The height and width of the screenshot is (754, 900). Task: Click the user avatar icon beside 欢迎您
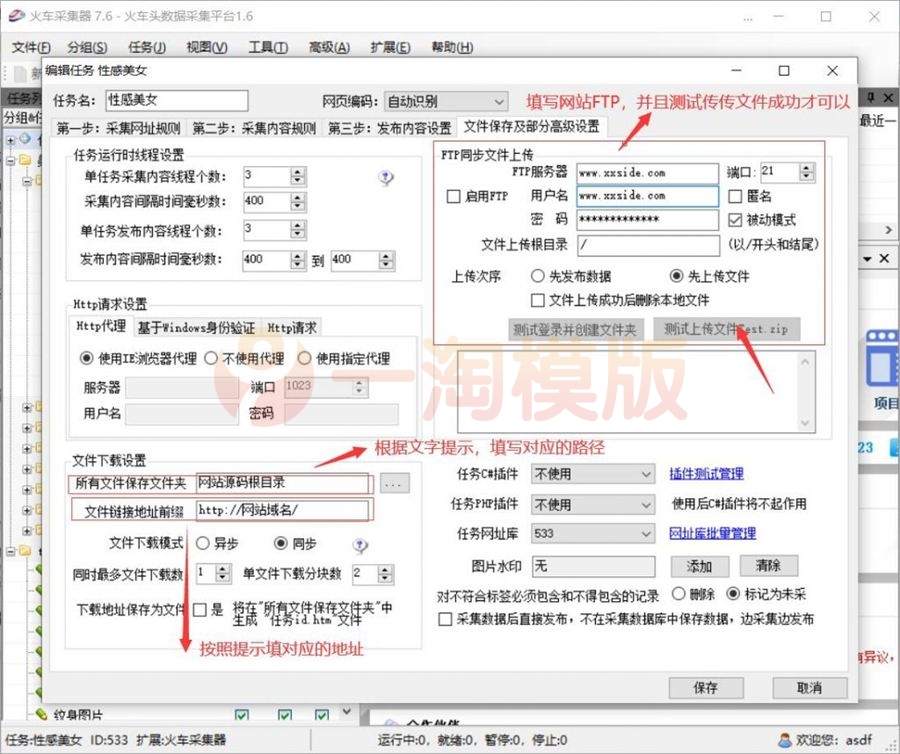click(x=784, y=740)
